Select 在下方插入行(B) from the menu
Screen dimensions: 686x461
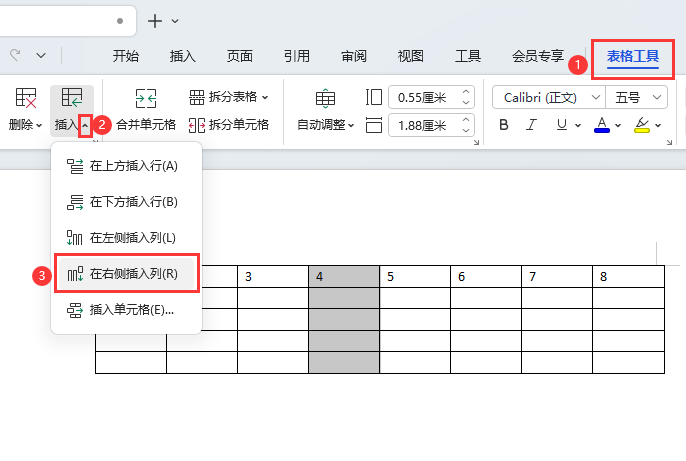click(126, 202)
